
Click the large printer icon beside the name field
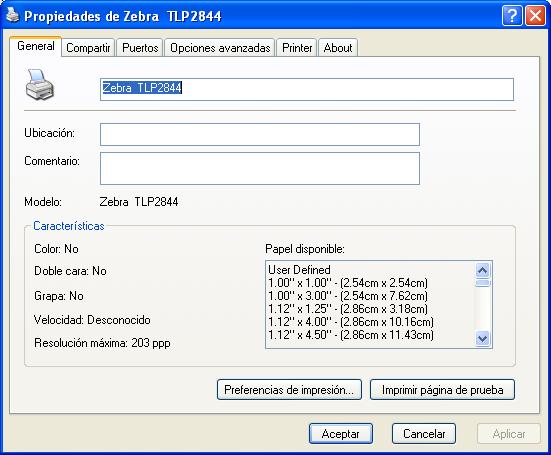[x=40, y=85]
